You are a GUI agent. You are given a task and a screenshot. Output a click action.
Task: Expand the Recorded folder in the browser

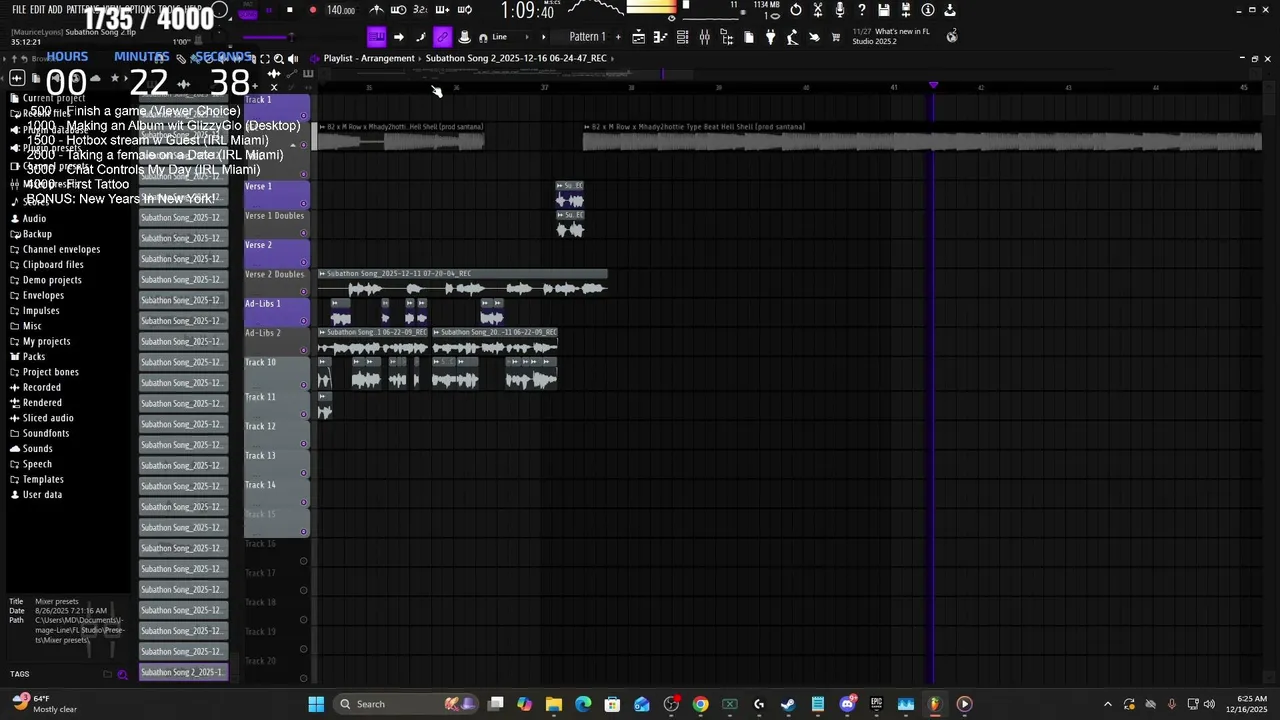point(41,388)
